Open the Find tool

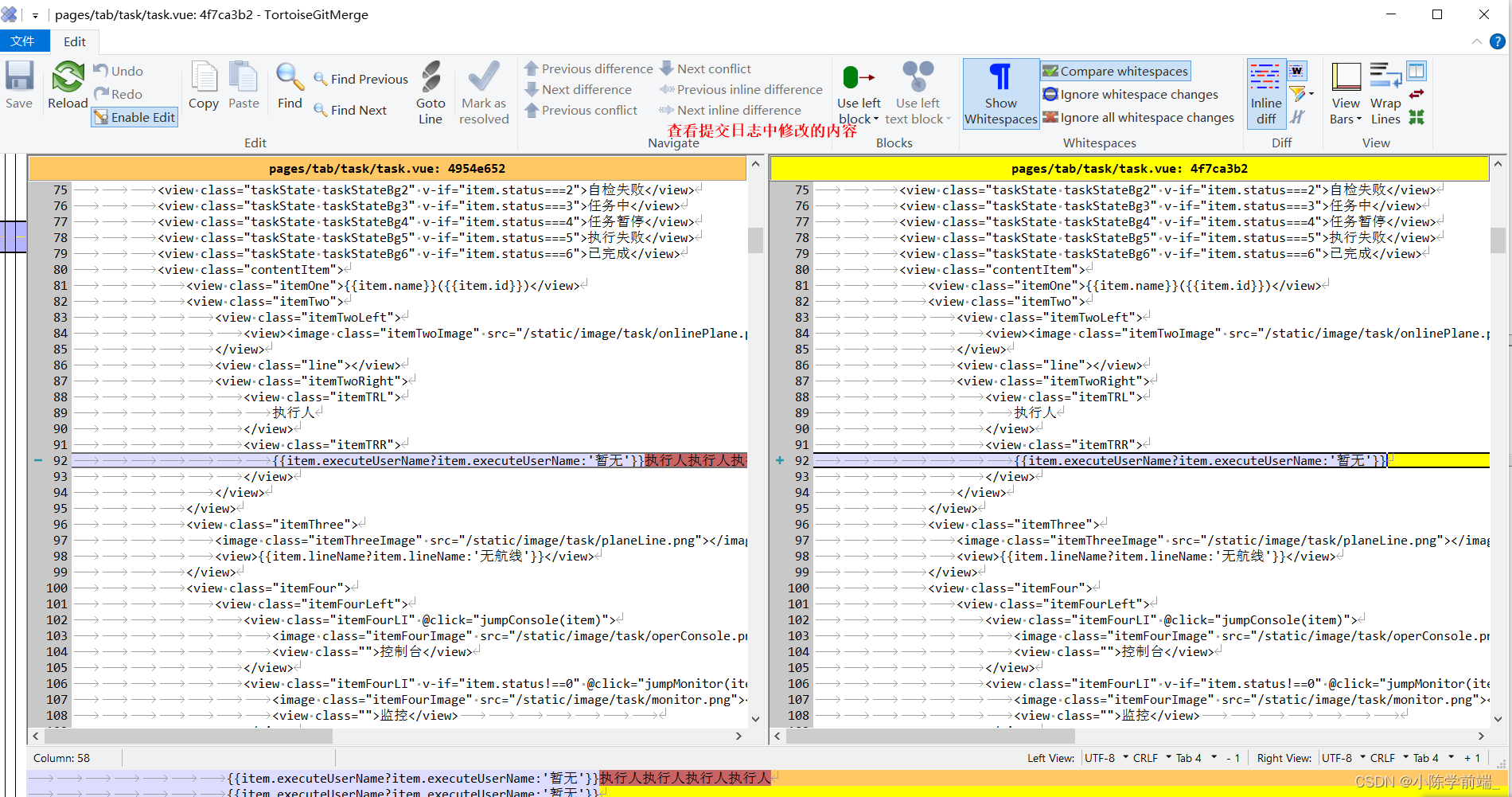point(290,84)
